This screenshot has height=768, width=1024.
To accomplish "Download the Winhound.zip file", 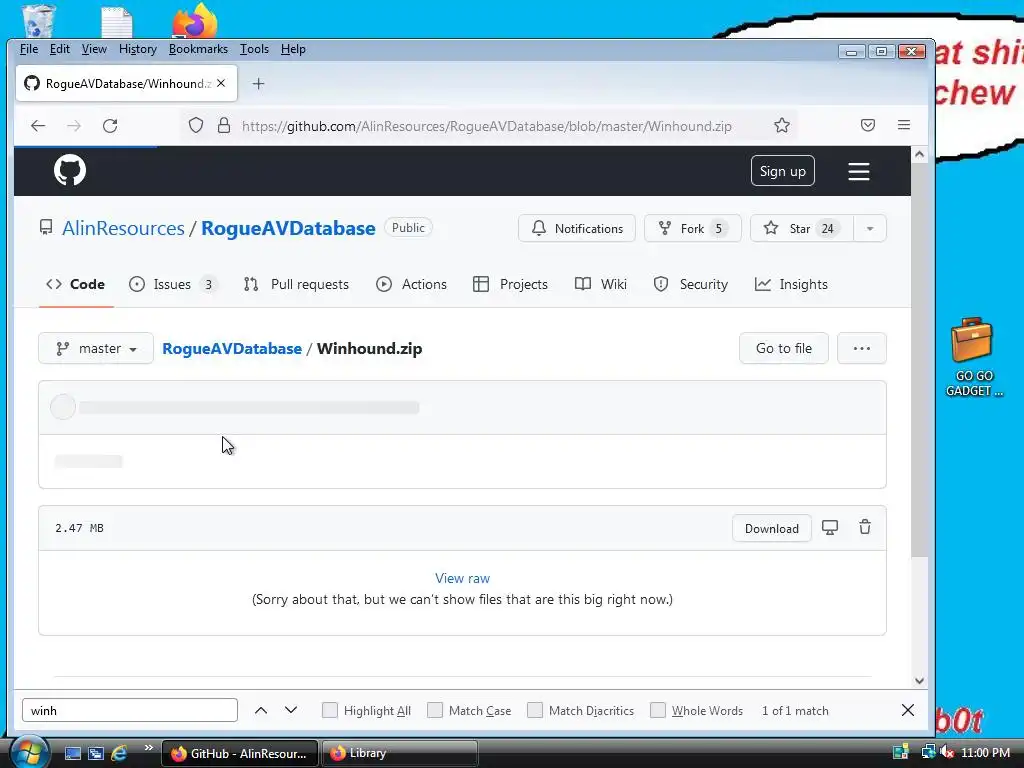I will click(x=771, y=528).
